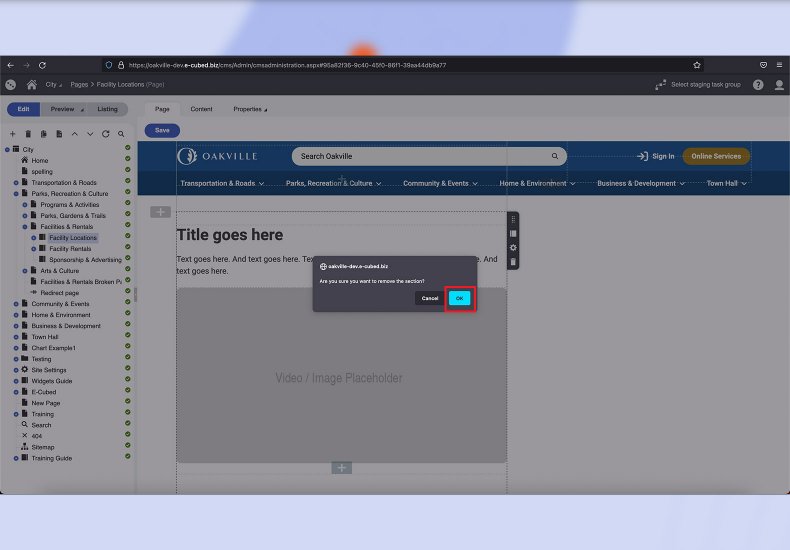790x550 pixels.
Task: Expand the Community & Events tree node
Action: pos(15,304)
